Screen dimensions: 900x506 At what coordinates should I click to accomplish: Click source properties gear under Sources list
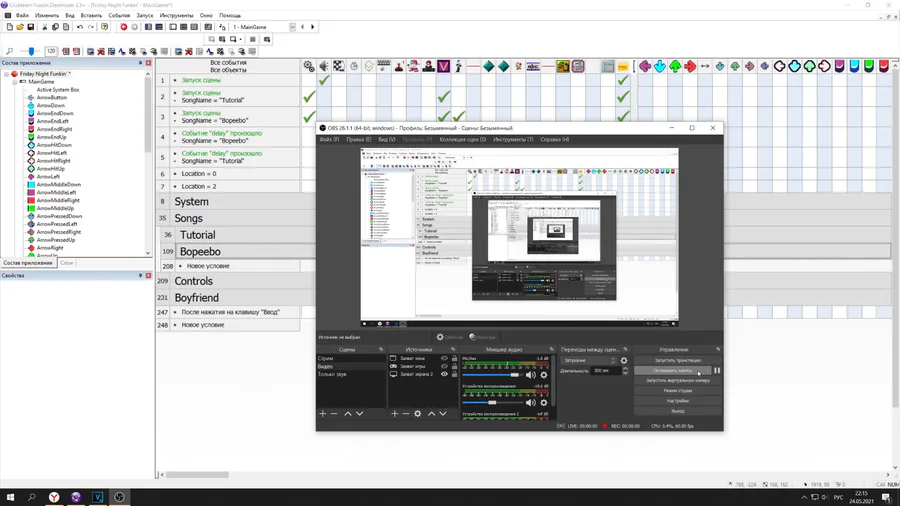[417, 414]
